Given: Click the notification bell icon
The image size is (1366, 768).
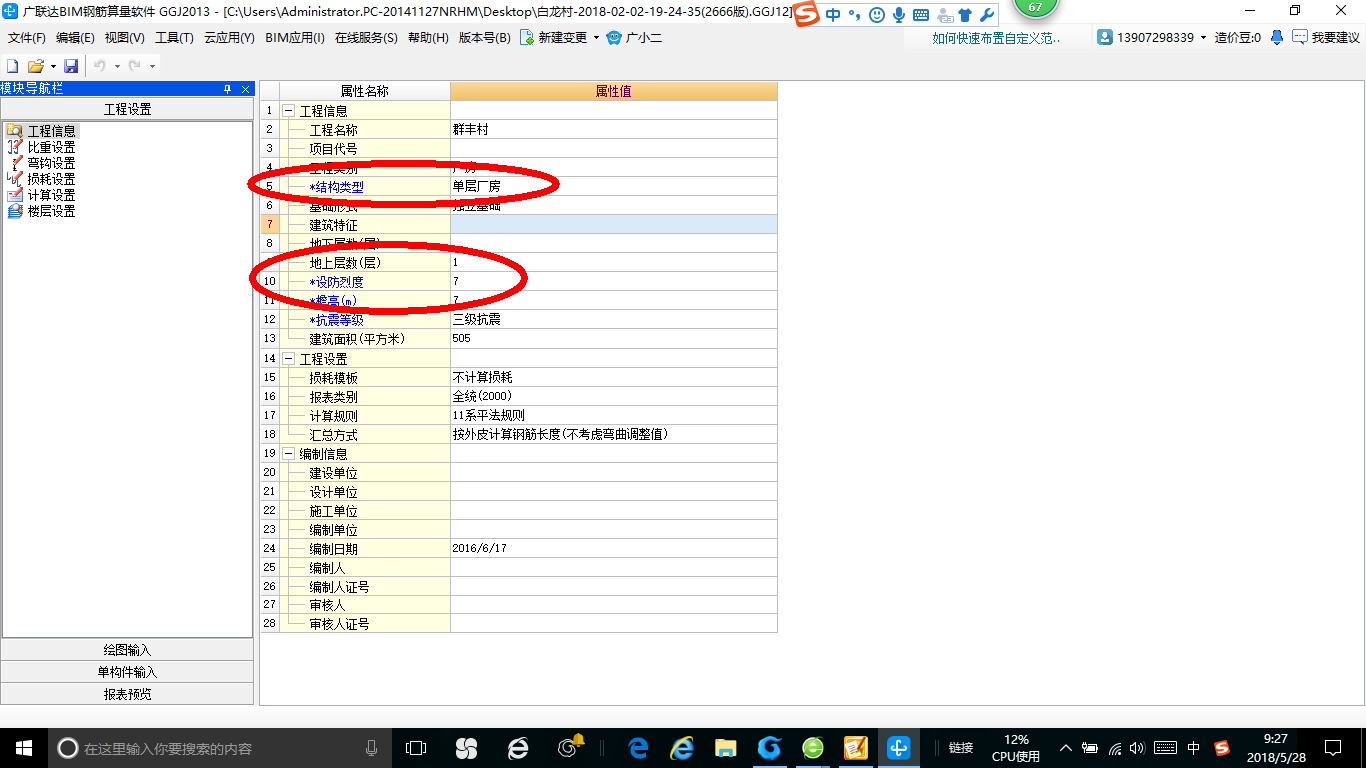Looking at the screenshot, I should point(1277,37).
